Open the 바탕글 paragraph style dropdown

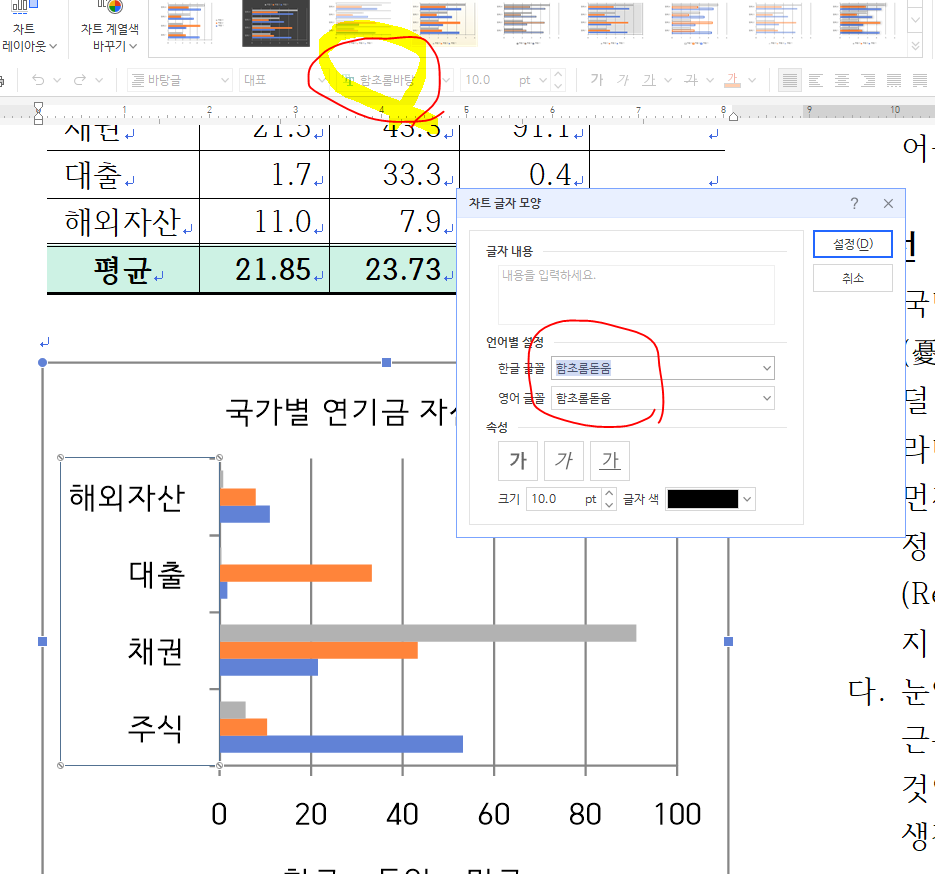pyautogui.click(x=227, y=80)
